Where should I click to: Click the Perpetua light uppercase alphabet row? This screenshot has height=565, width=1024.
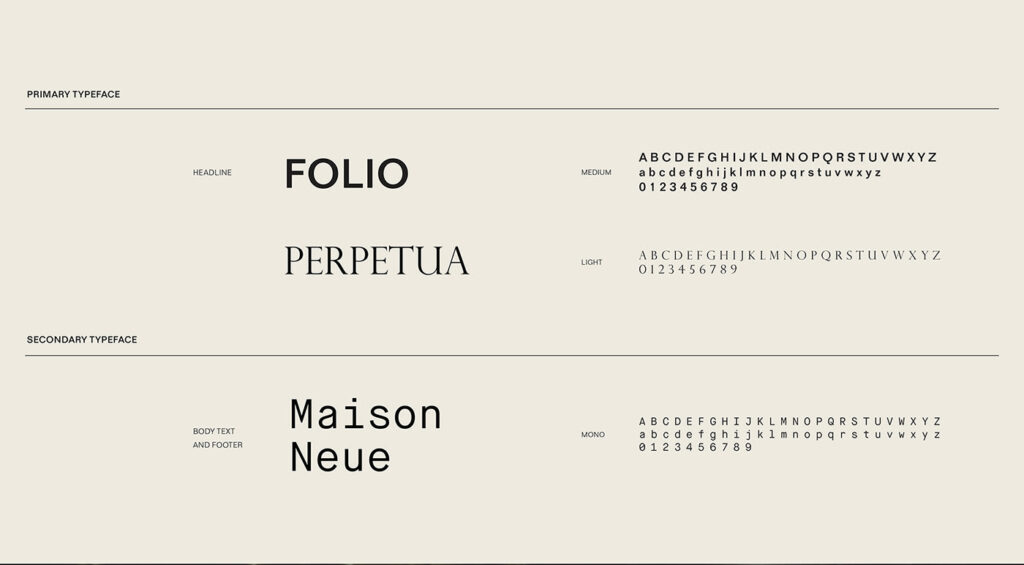click(x=790, y=255)
